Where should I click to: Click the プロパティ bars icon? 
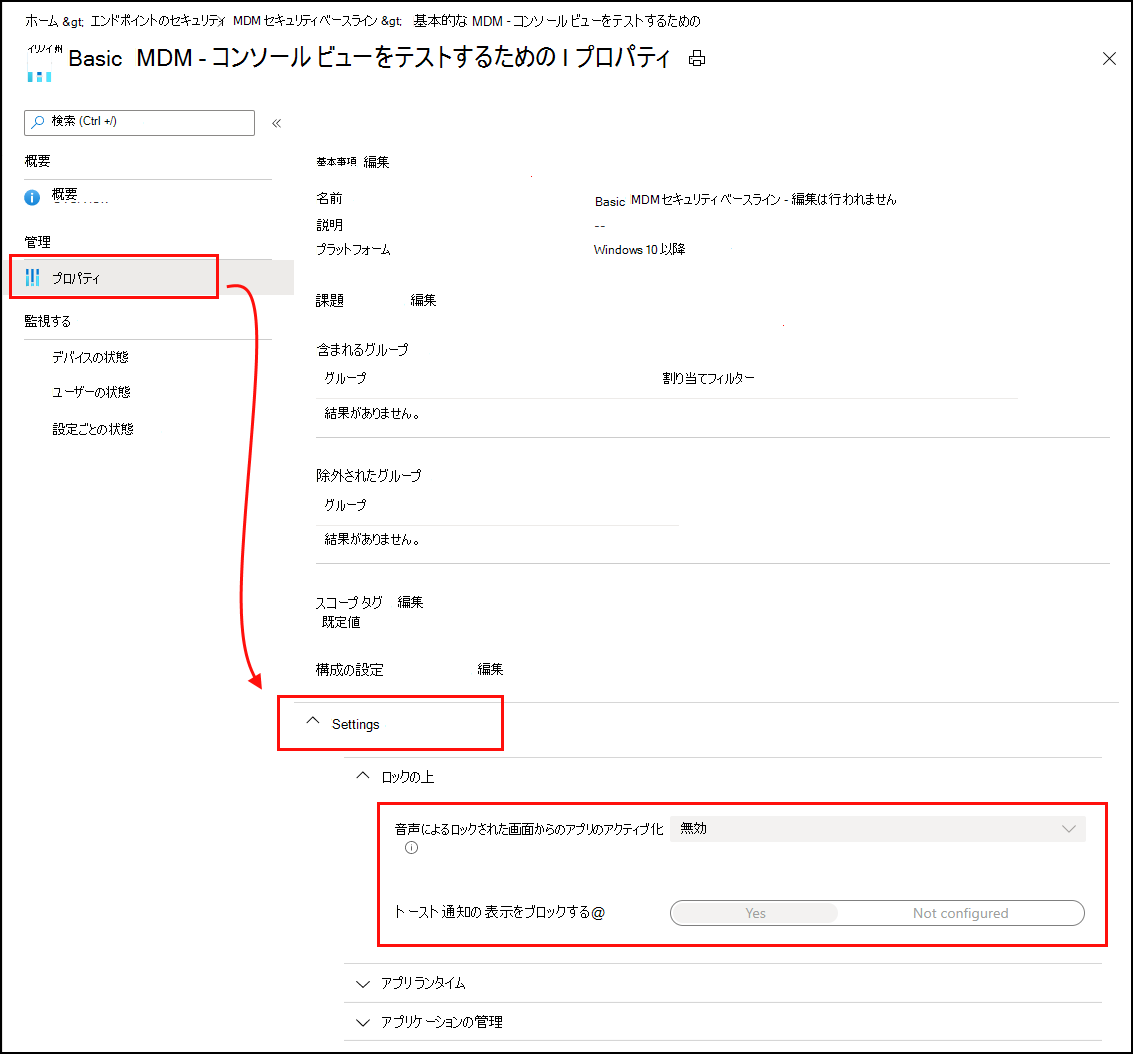(x=33, y=277)
